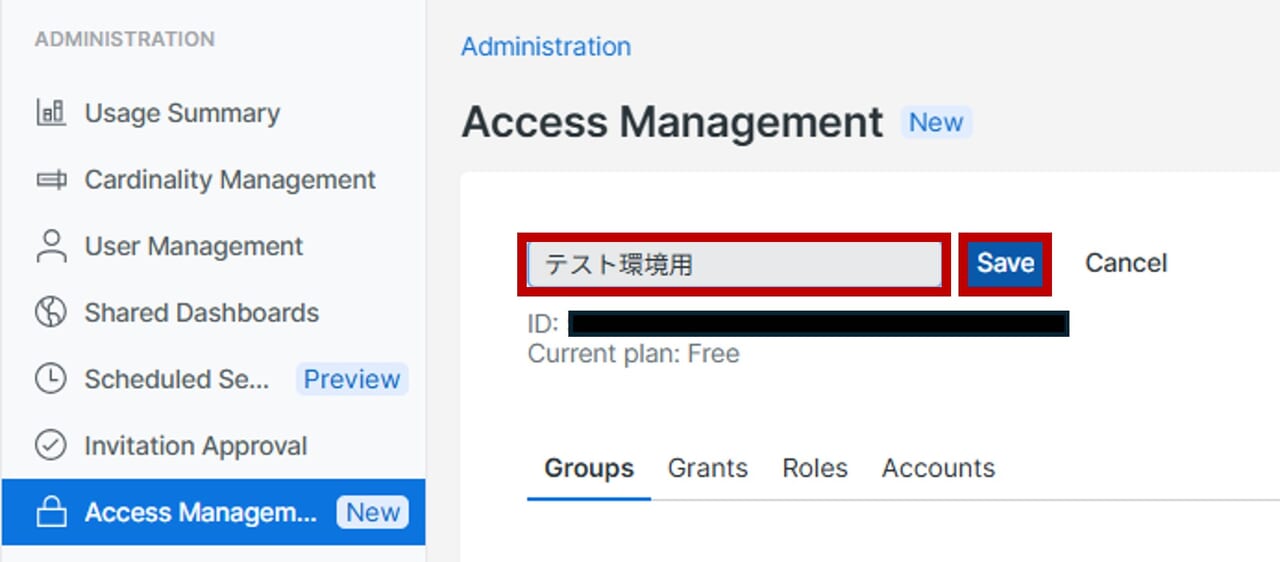Click the Scheduled Searches clock icon
Screen dimensions: 1280x562
(x=51, y=379)
